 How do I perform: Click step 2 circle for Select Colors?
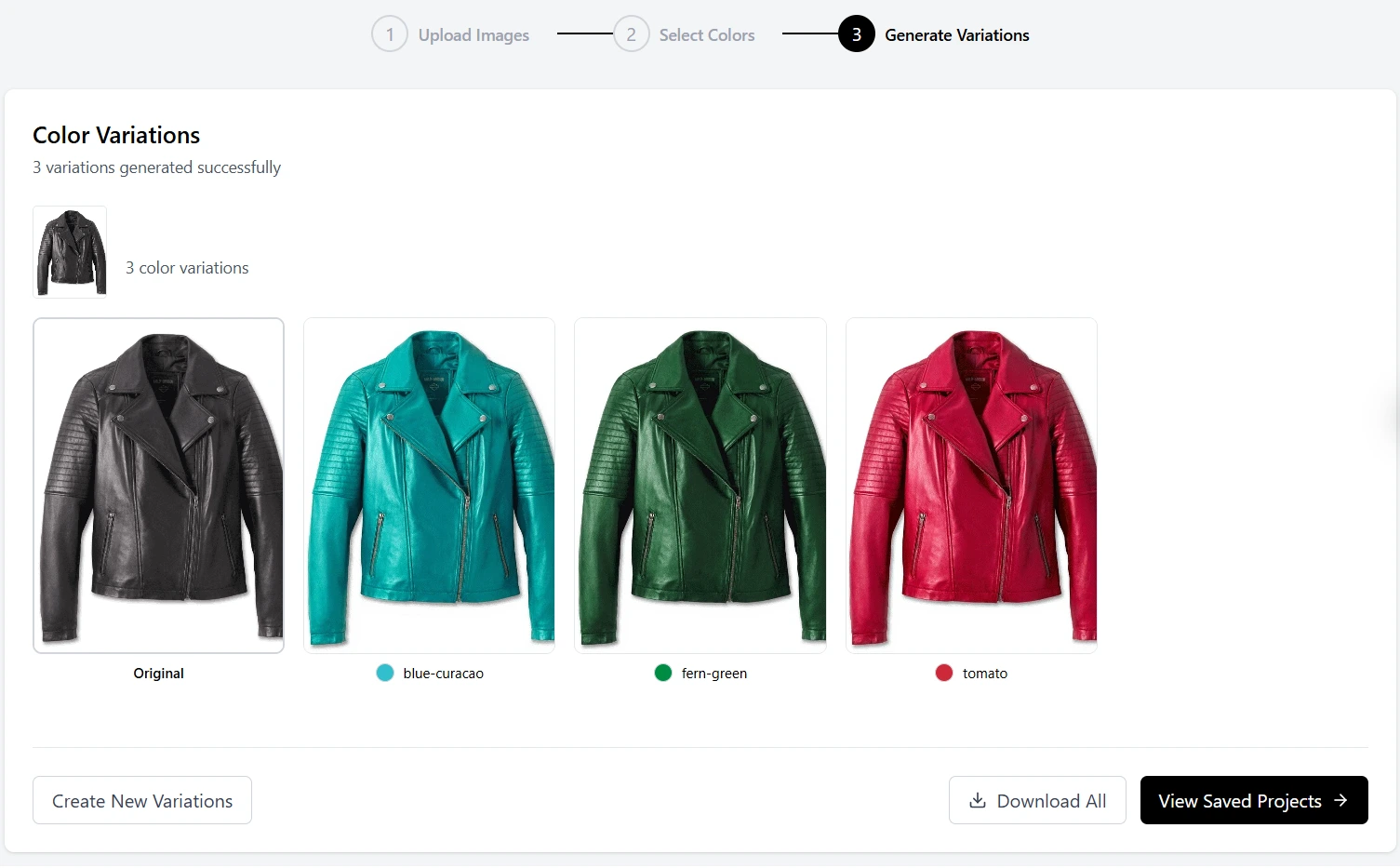(631, 34)
